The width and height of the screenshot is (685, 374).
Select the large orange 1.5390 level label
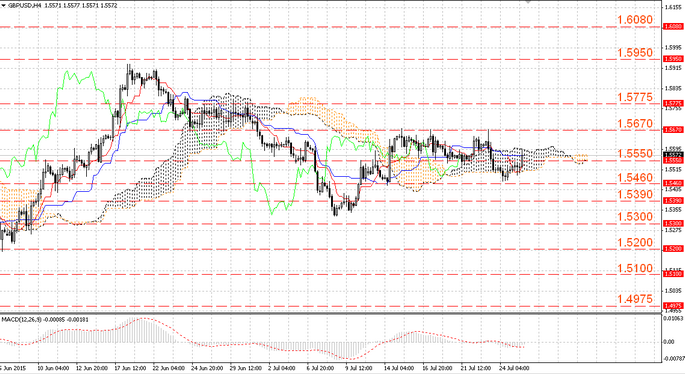(x=635, y=194)
